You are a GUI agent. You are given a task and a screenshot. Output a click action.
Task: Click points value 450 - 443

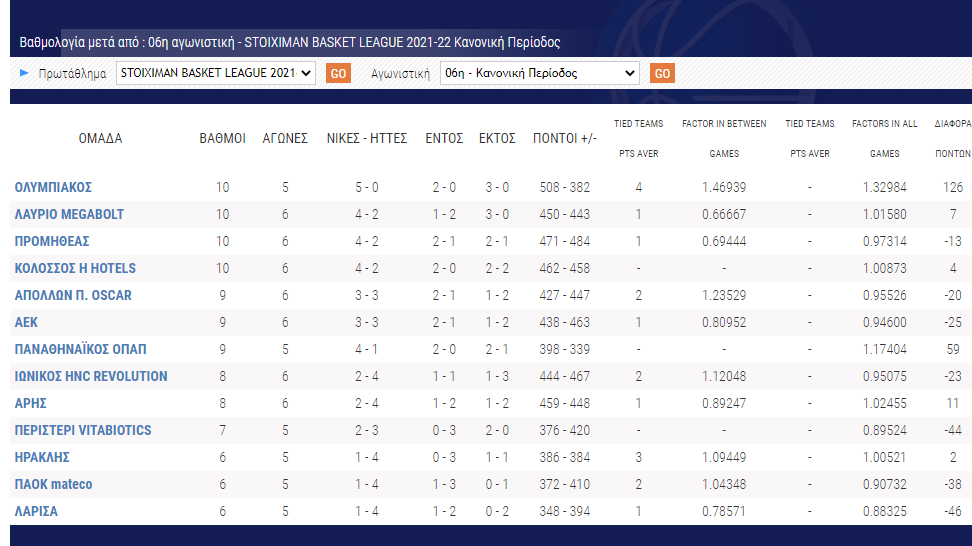pos(565,214)
